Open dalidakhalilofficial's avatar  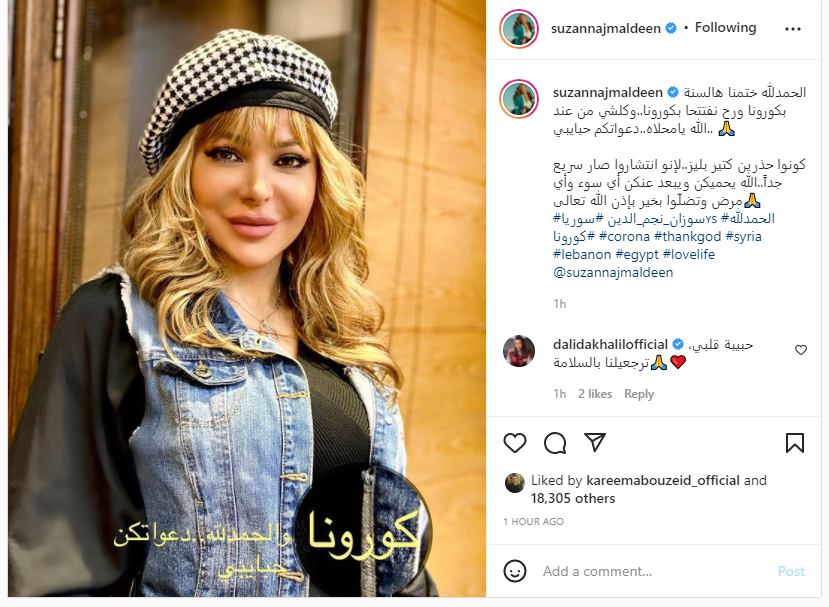tap(519, 351)
